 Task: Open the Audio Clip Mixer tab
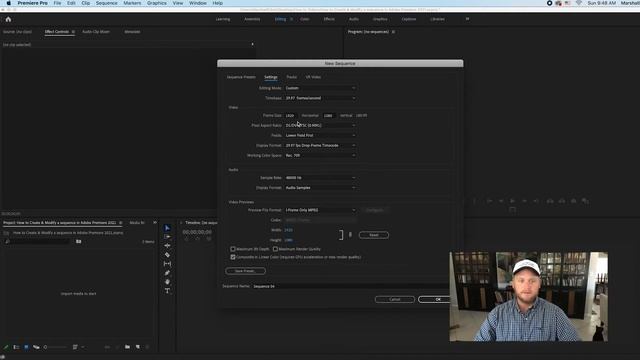pos(96,32)
